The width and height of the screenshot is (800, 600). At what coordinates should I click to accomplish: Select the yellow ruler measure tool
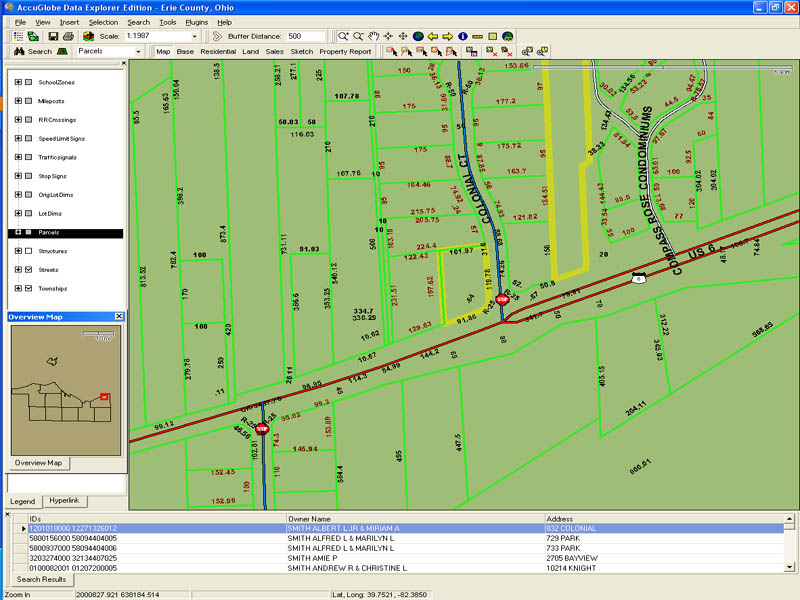pyautogui.click(x=477, y=36)
